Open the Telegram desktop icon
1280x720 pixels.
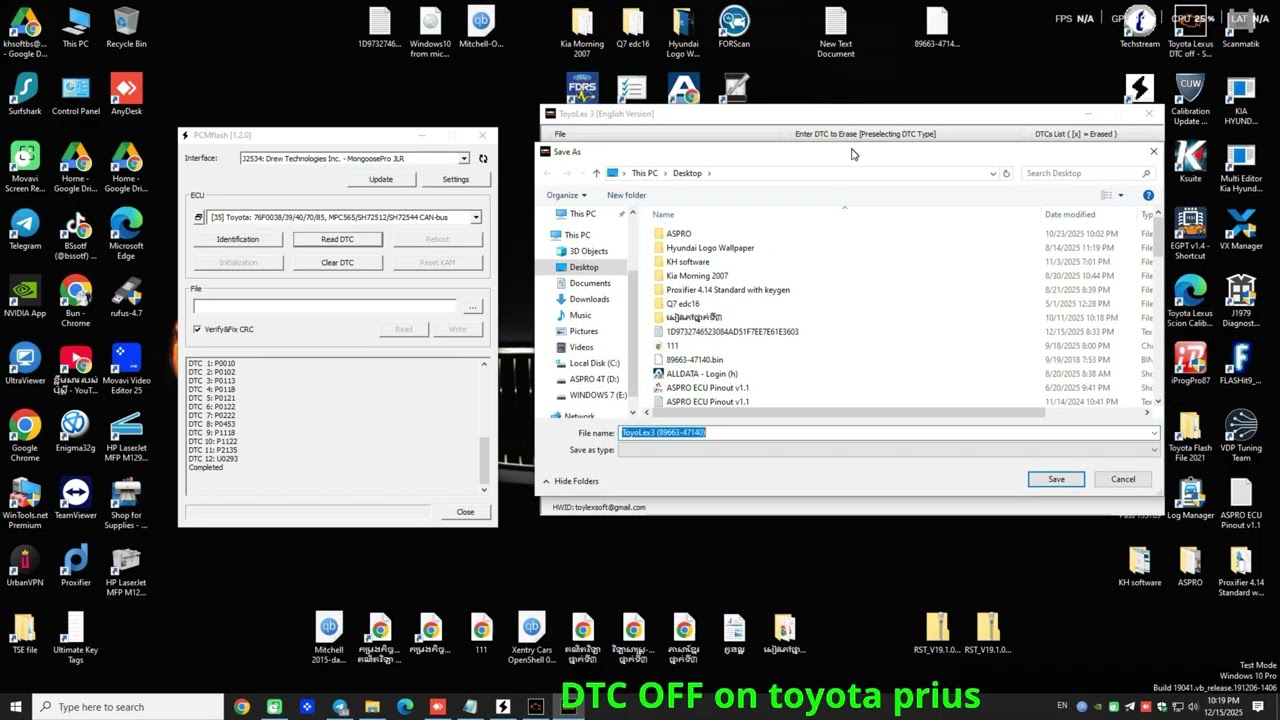(x=25, y=230)
